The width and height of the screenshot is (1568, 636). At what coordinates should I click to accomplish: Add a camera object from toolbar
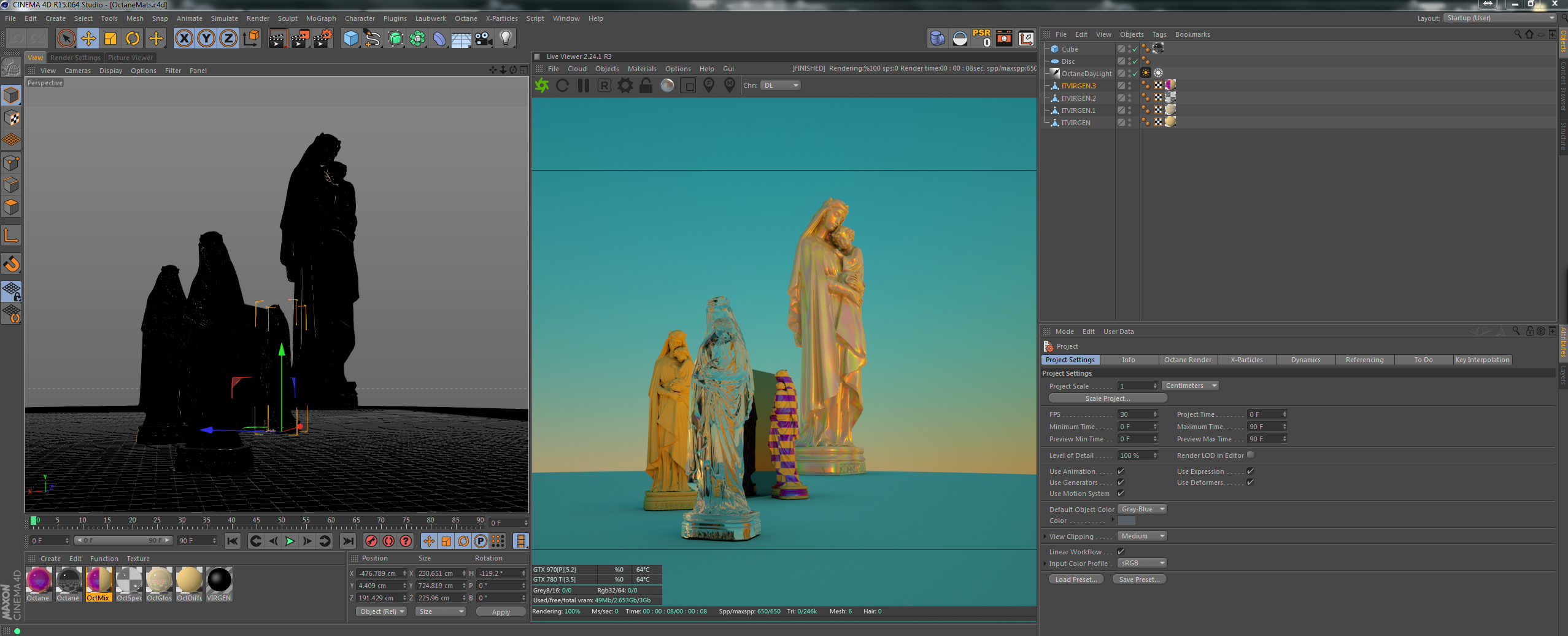pyautogui.click(x=484, y=39)
